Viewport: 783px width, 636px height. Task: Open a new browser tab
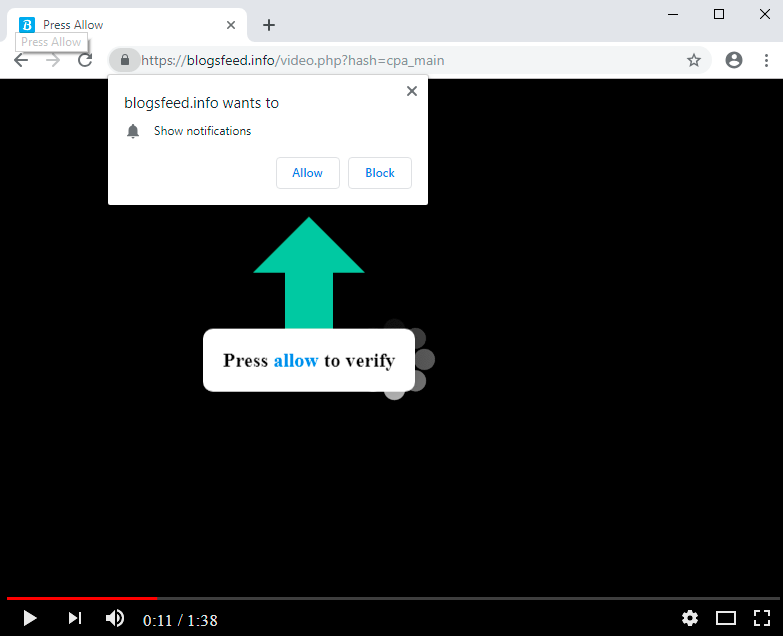click(268, 25)
